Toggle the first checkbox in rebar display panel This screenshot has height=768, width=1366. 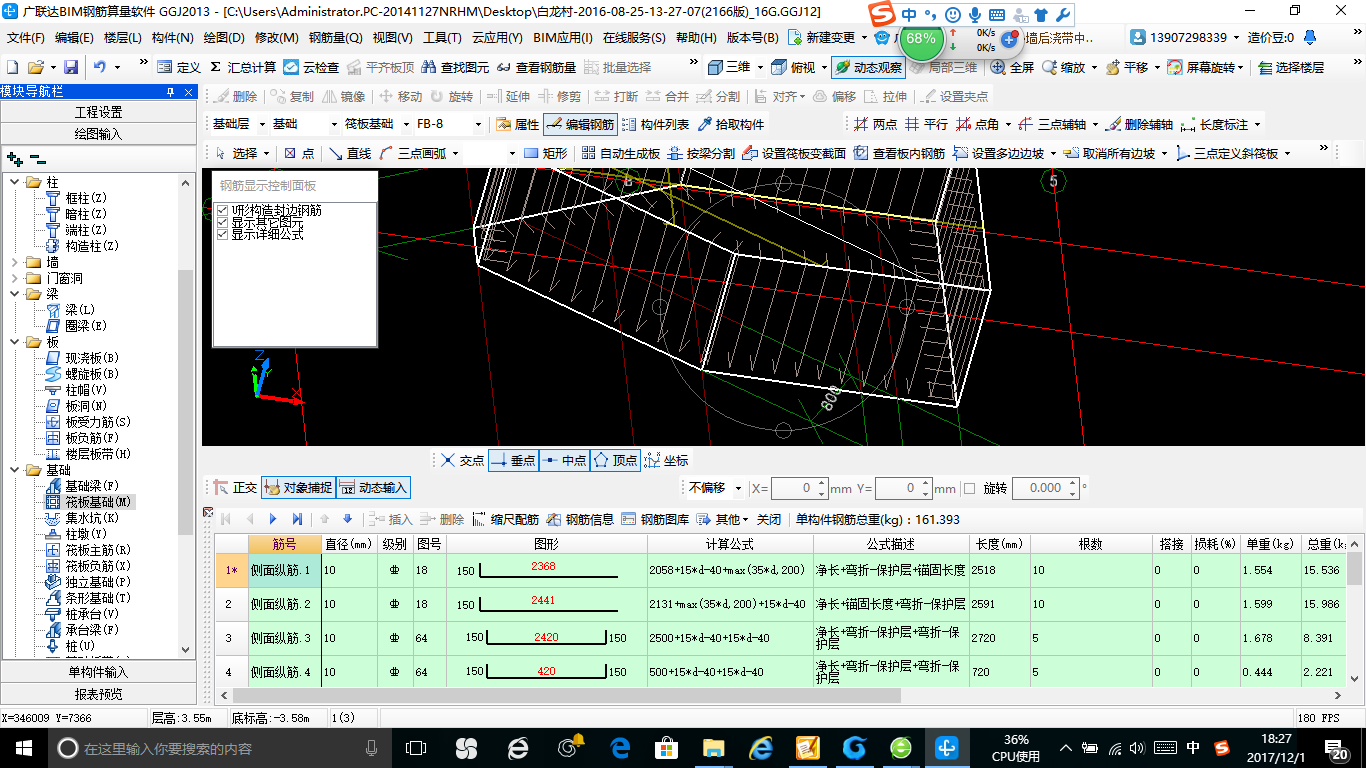(x=222, y=210)
